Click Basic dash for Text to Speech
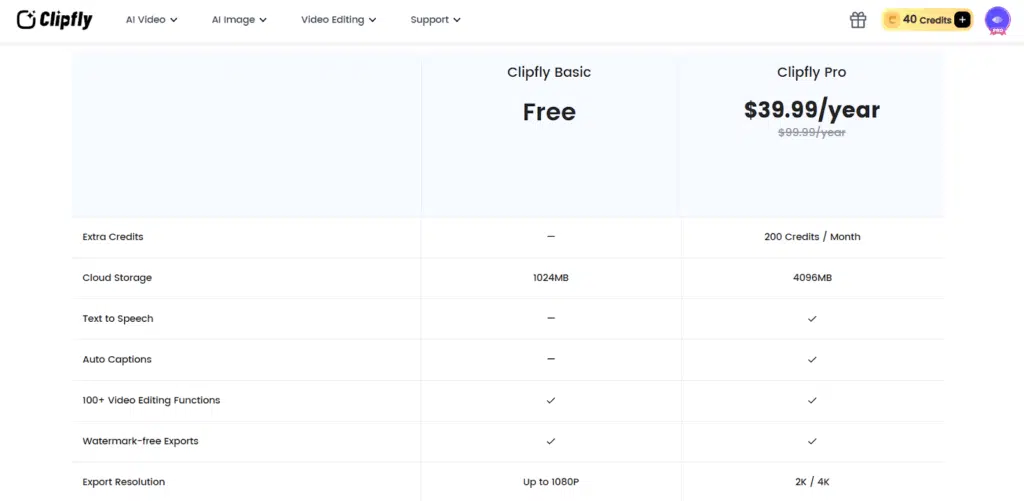1024x501 pixels. click(551, 318)
